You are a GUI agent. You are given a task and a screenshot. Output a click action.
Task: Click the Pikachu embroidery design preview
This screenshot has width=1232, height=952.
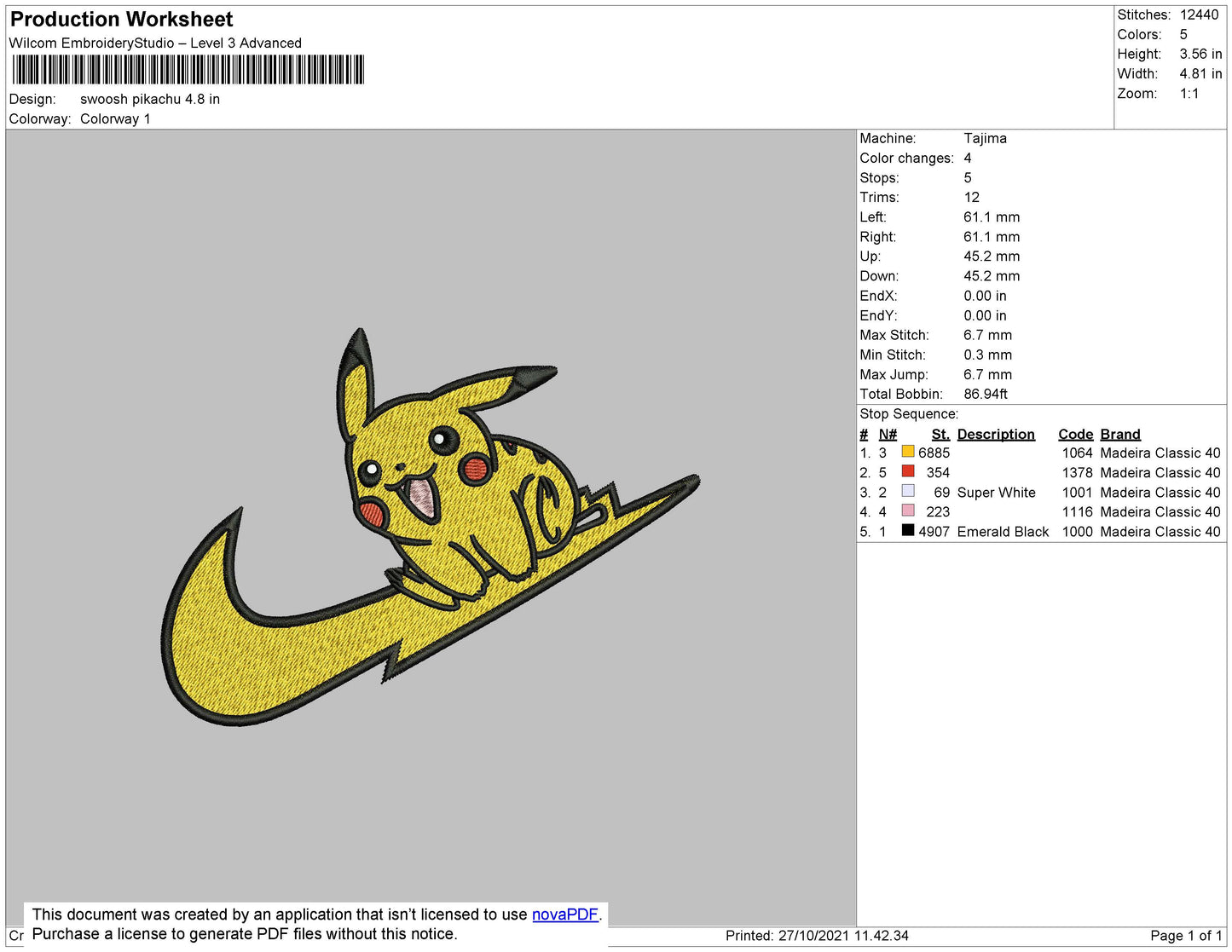(x=431, y=527)
